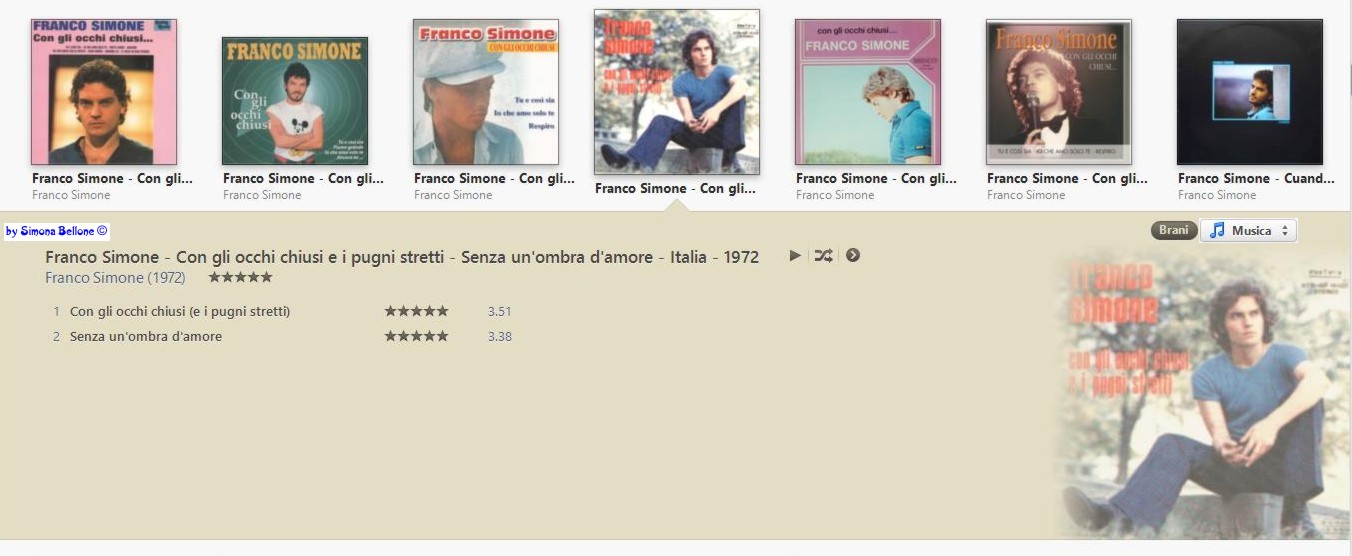The height and width of the screenshot is (556, 1352).
Task: Click the music note icon beside Musica
Action: (x=1217, y=230)
